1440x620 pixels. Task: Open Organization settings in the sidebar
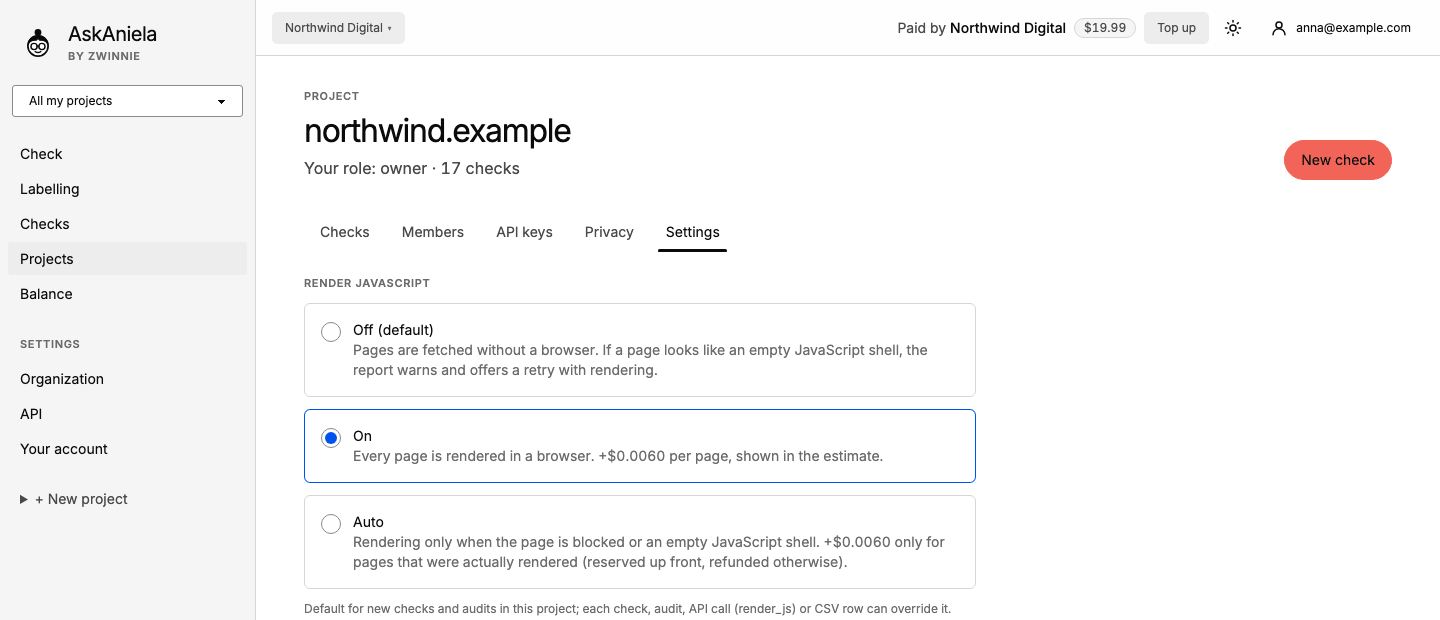pos(127,379)
